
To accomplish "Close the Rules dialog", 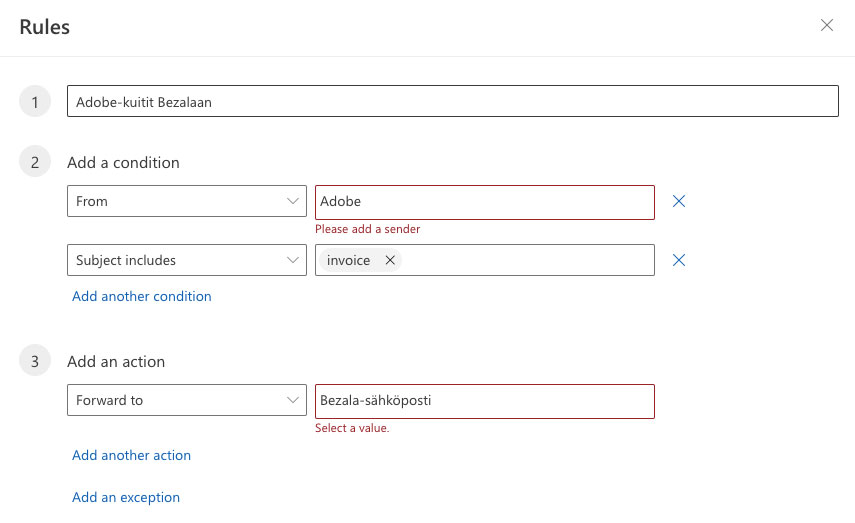I will pyautogui.click(x=826, y=26).
